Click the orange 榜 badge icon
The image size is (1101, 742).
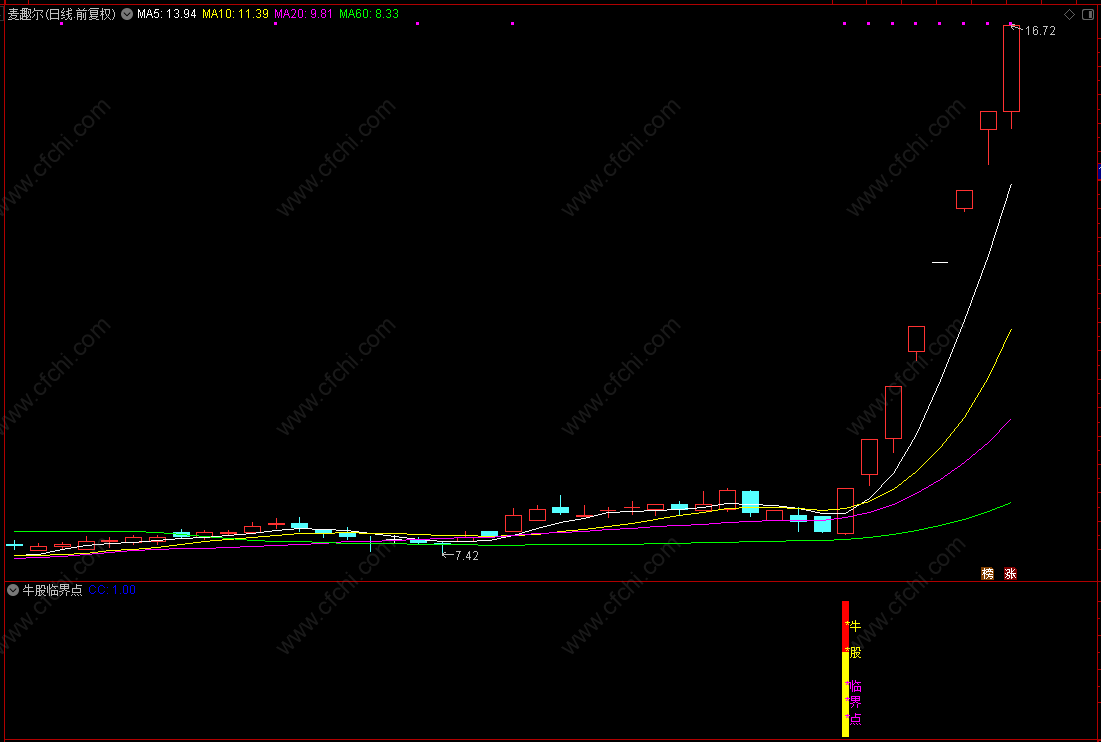tap(988, 574)
